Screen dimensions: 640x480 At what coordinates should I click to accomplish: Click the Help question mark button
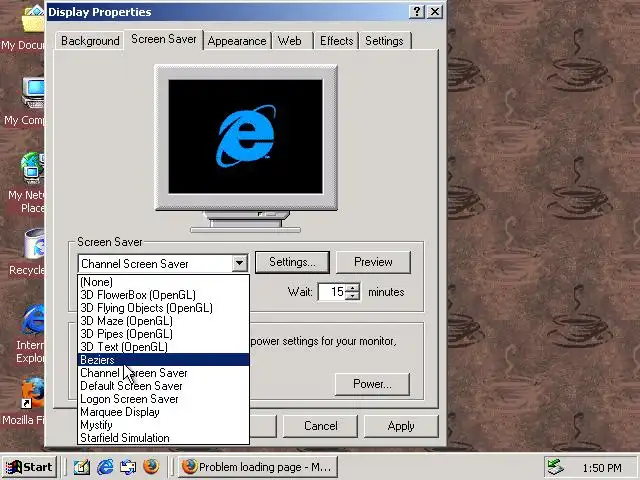point(417,11)
